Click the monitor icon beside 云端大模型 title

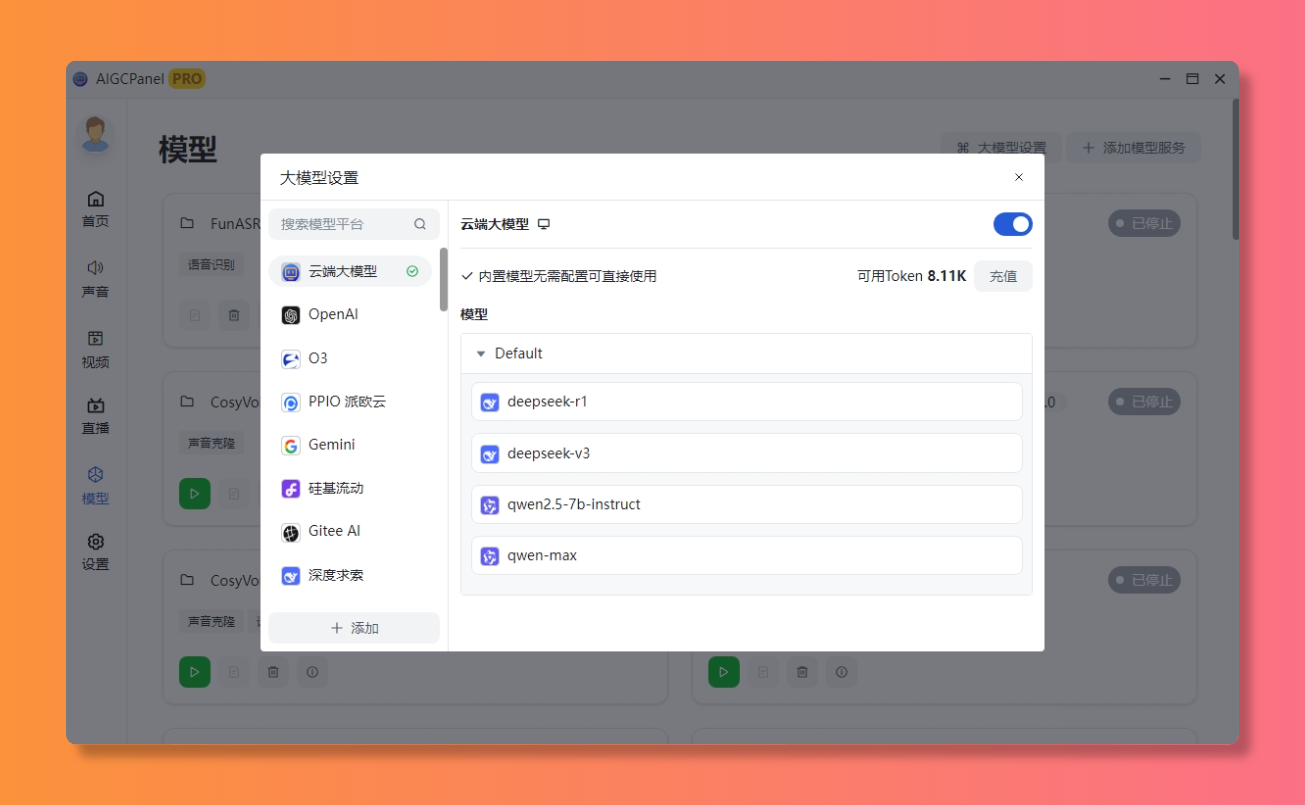pos(544,225)
